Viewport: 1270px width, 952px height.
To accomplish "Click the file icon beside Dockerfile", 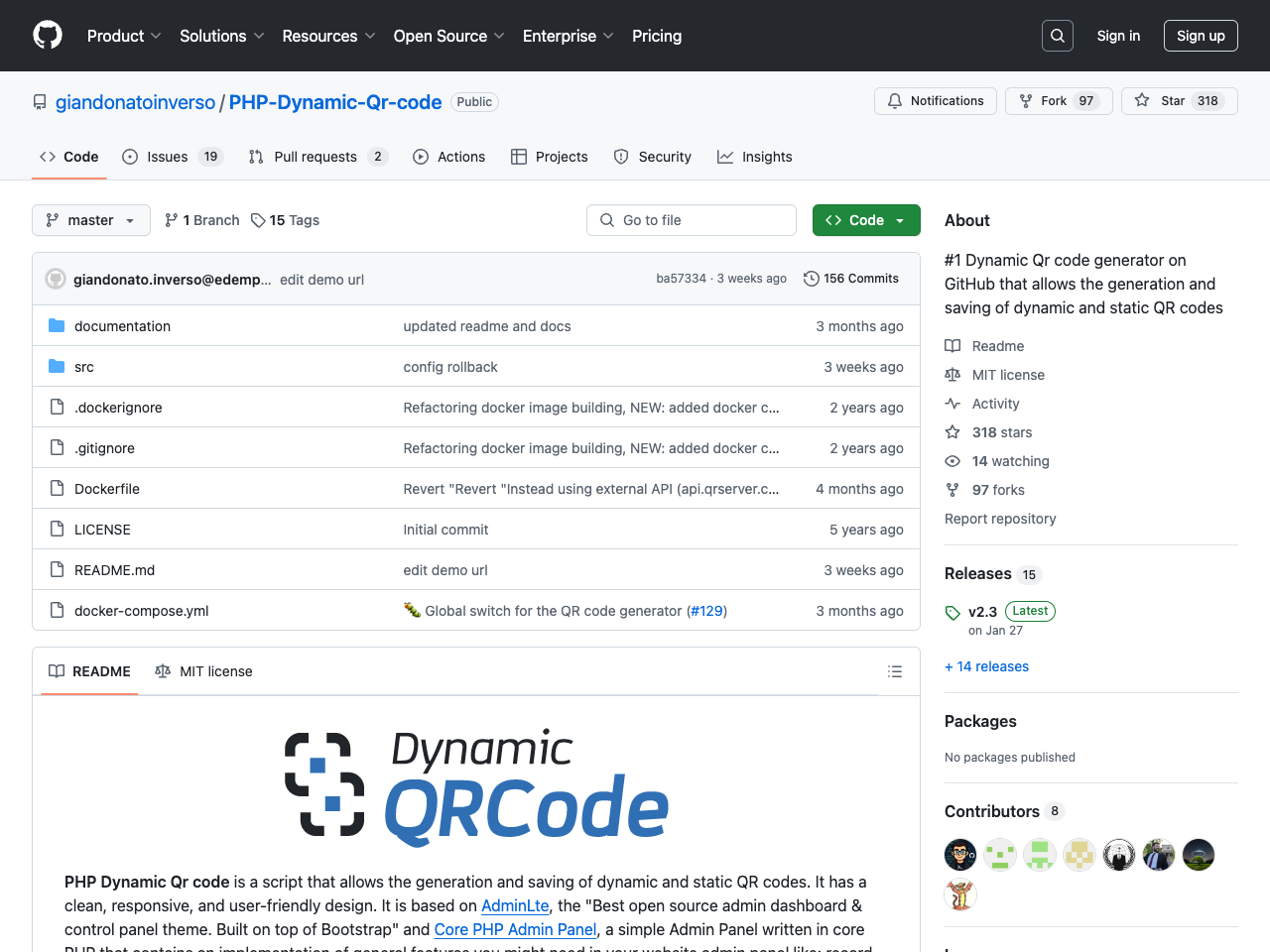I will (x=57, y=488).
